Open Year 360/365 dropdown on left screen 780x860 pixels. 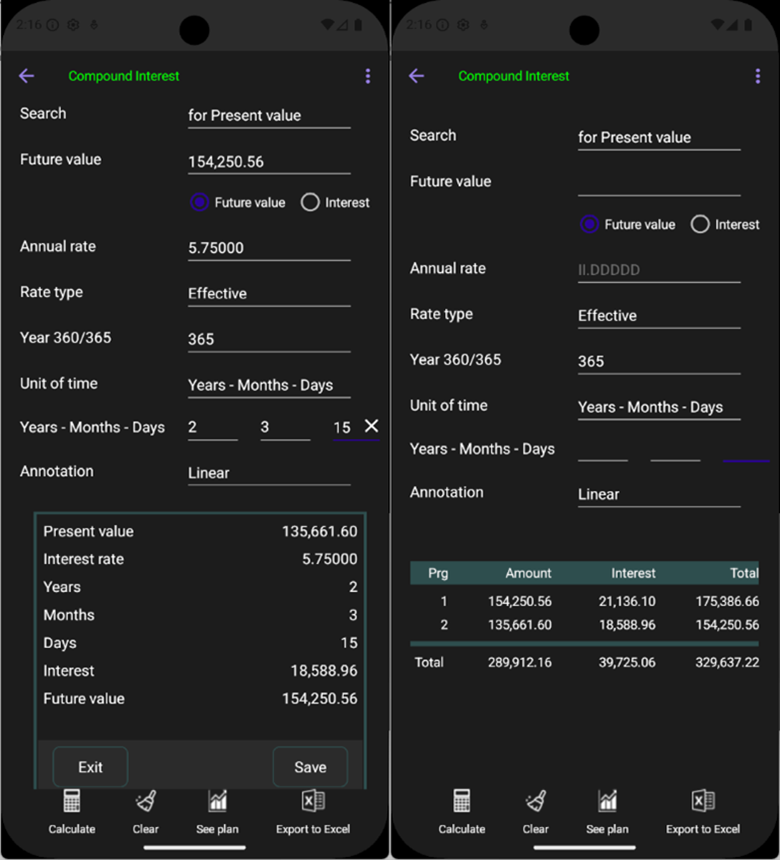pyautogui.click(x=269, y=340)
